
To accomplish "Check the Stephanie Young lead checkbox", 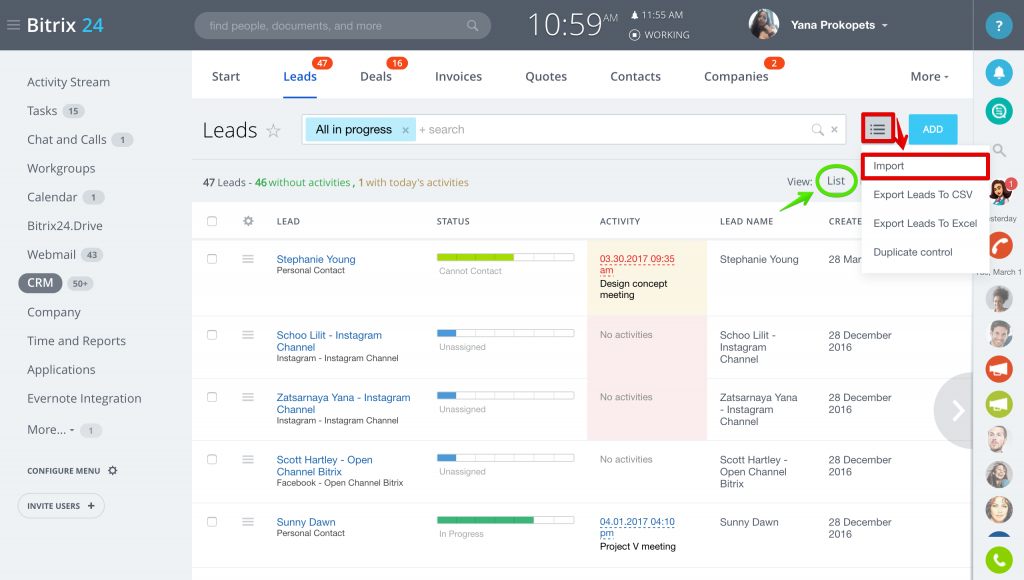I will tap(212, 259).
